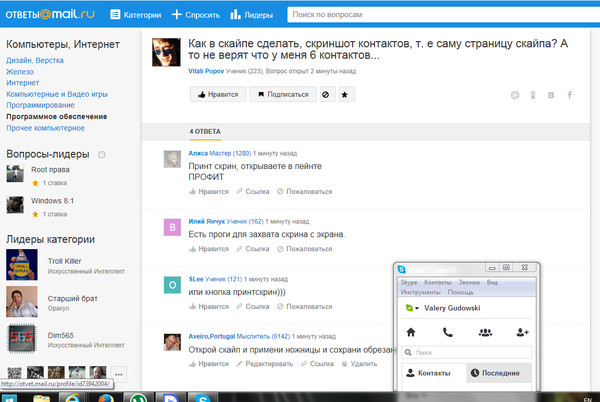Open the file explorer taskbar icon
The width and height of the screenshot is (600, 402).
tap(42, 398)
